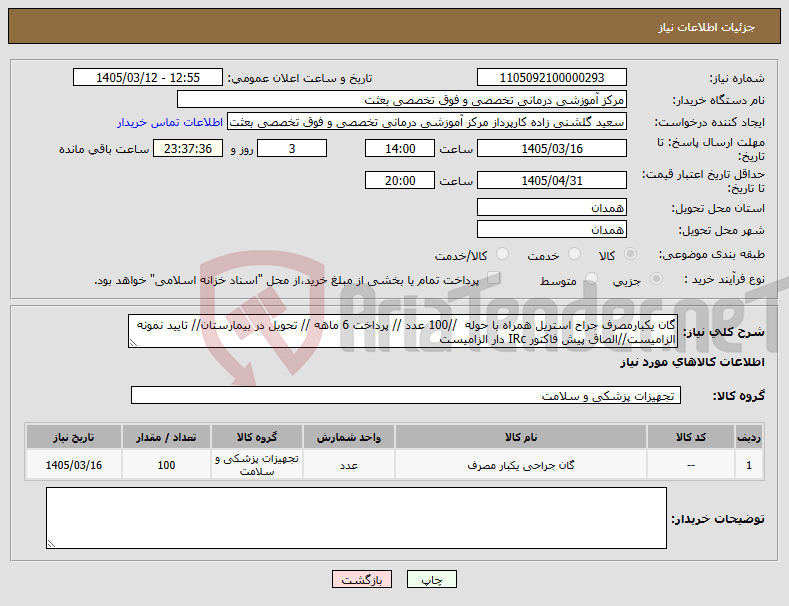Select the جزیی purchase type radio
Image resolution: width=789 pixels, height=606 pixels.
pos(656,279)
